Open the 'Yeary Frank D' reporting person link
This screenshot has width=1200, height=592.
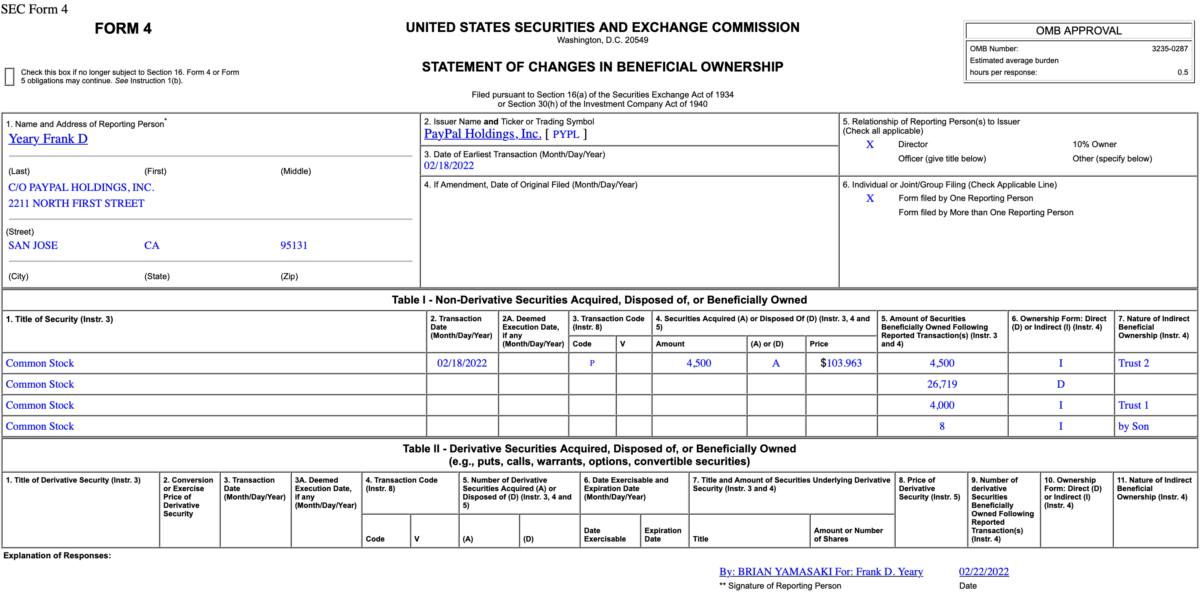click(x=48, y=139)
